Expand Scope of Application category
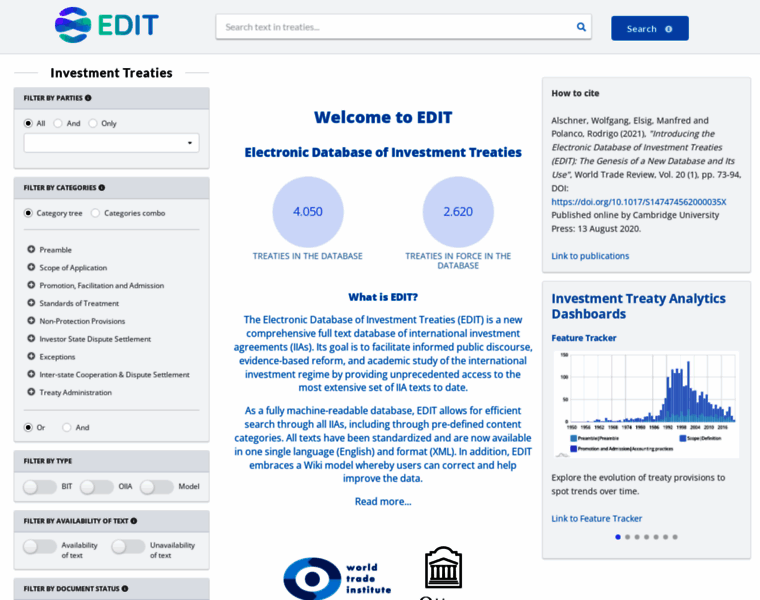Screen dimensions: 760x600 31,267
